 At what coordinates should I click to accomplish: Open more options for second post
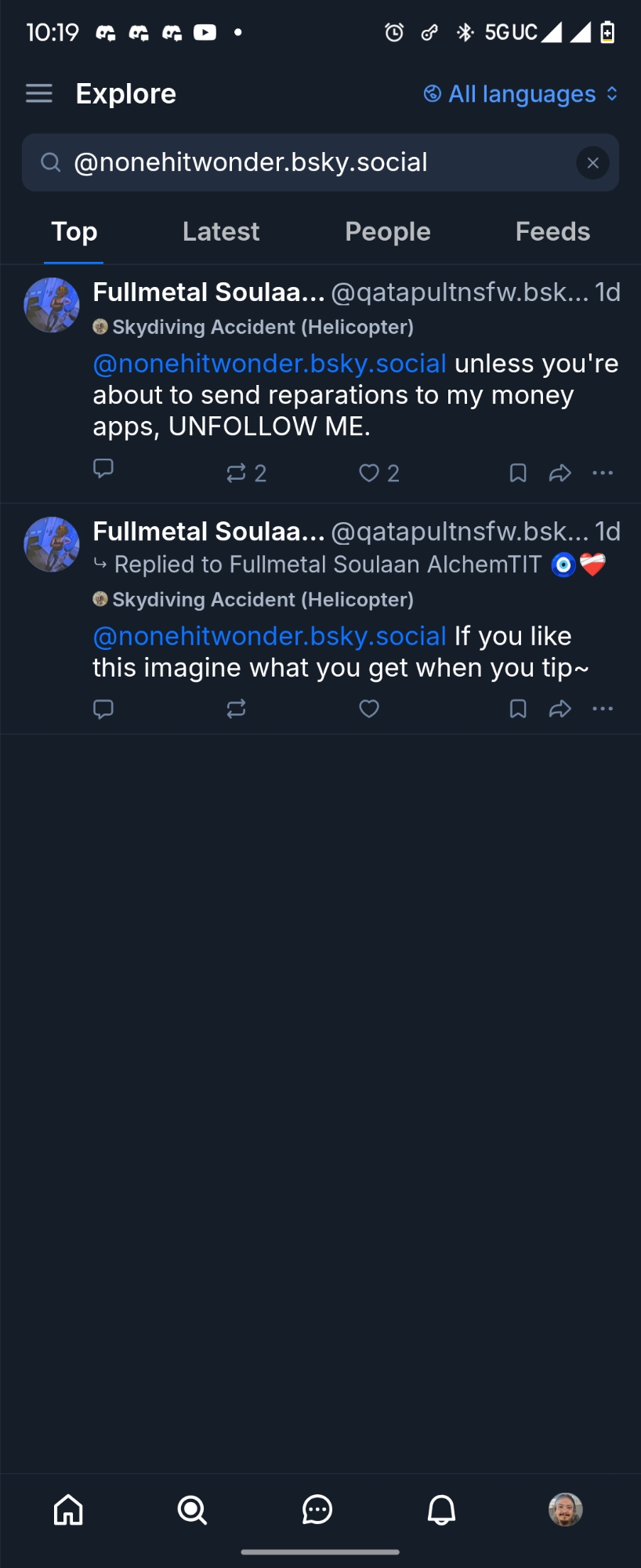point(603,709)
